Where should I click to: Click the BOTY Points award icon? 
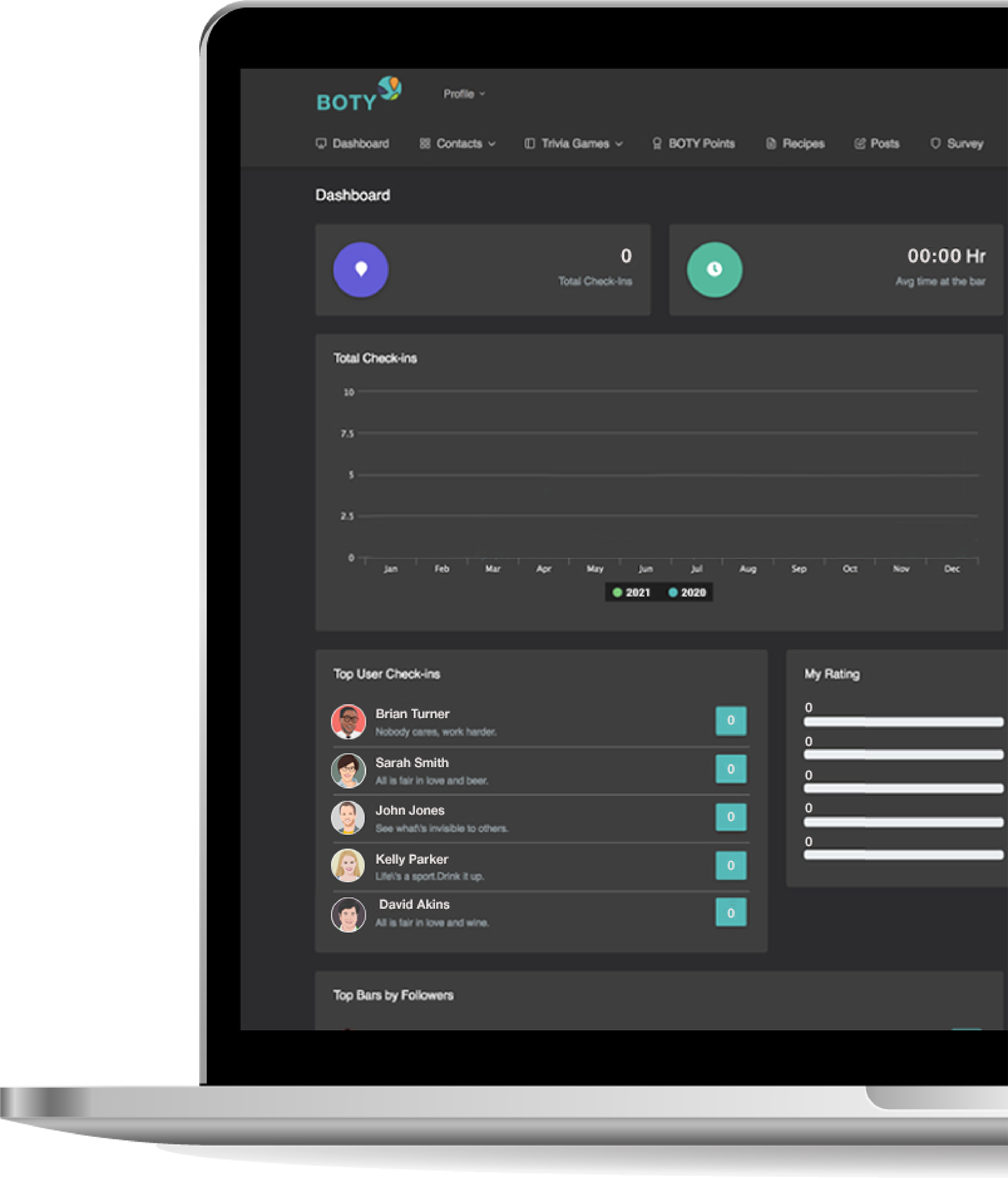click(657, 144)
